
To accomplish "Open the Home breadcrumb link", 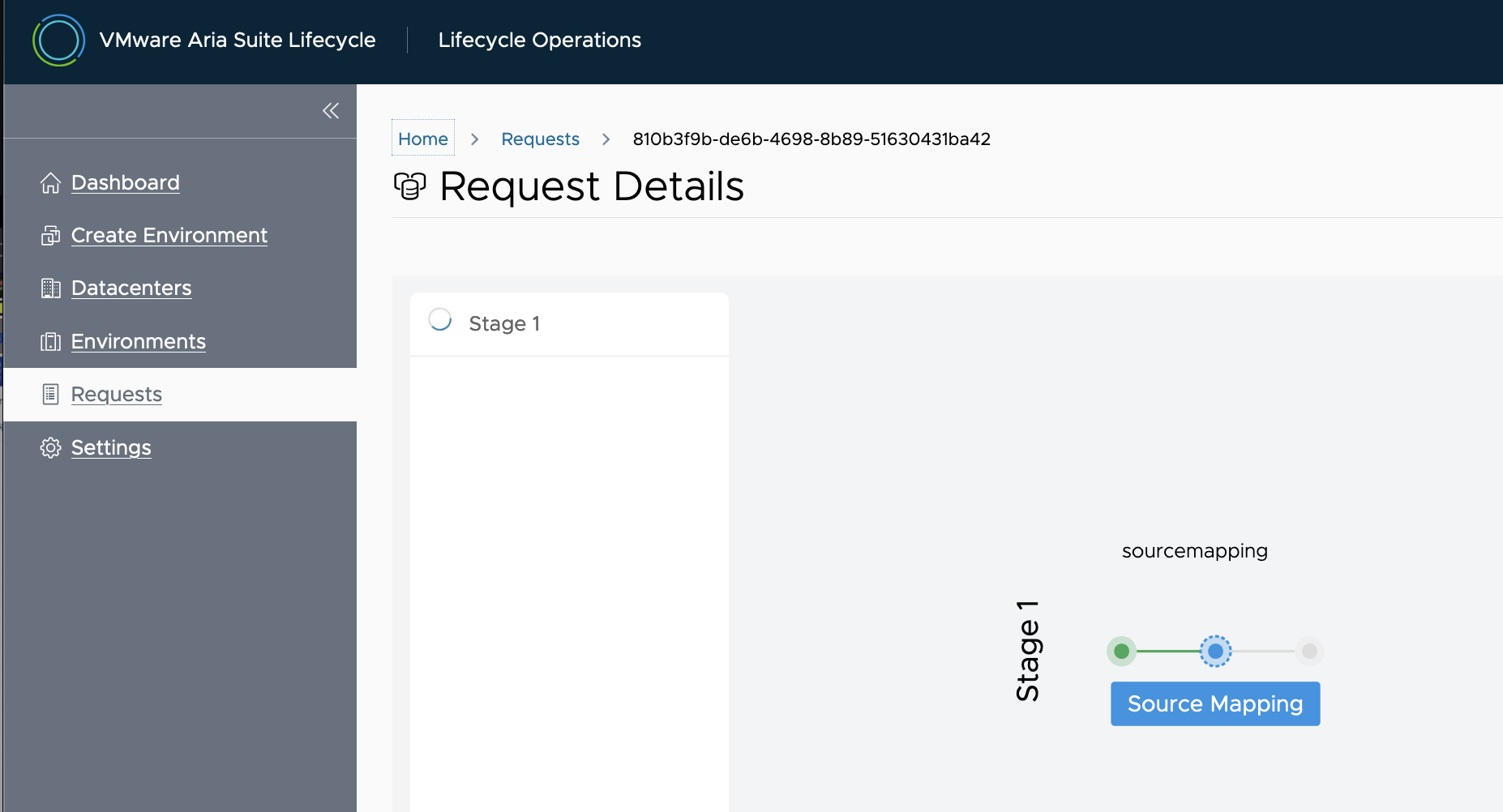I will coord(422,139).
